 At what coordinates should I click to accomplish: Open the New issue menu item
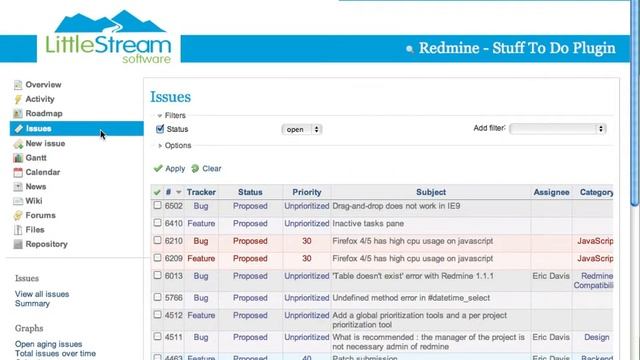pos(45,144)
